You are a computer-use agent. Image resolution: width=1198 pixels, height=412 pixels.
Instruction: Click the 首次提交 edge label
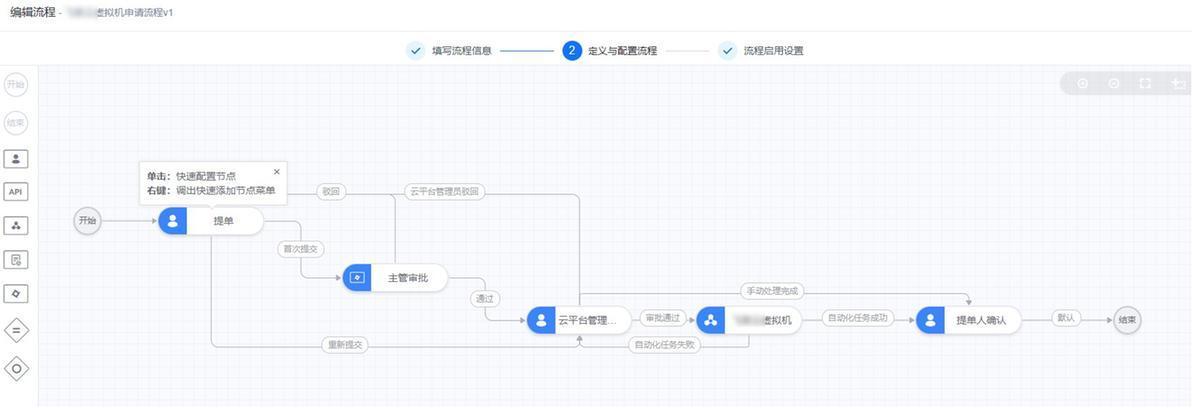301,248
